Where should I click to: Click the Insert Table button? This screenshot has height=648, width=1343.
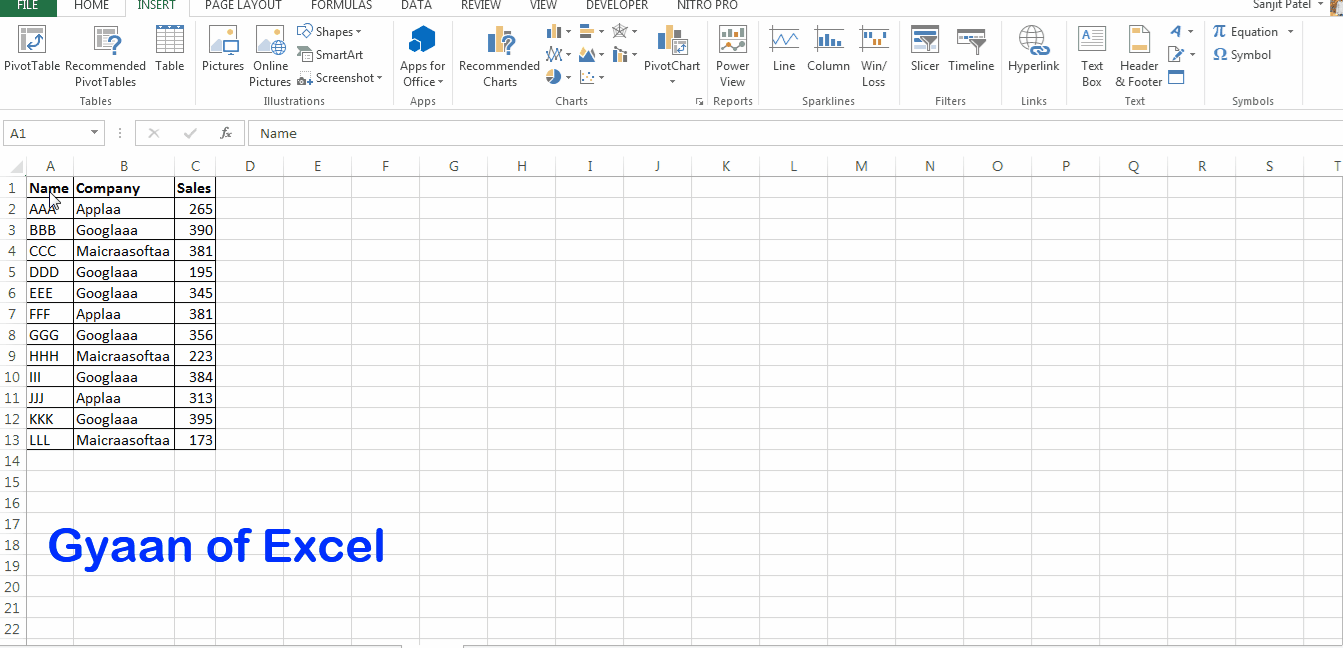169,50
